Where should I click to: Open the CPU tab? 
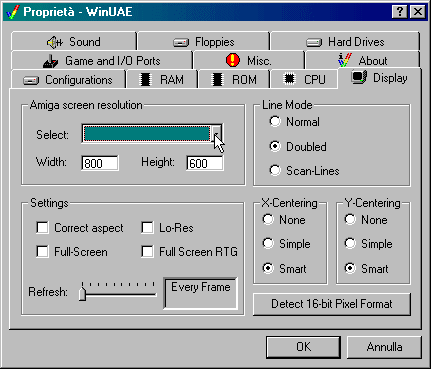coord(304,80)
